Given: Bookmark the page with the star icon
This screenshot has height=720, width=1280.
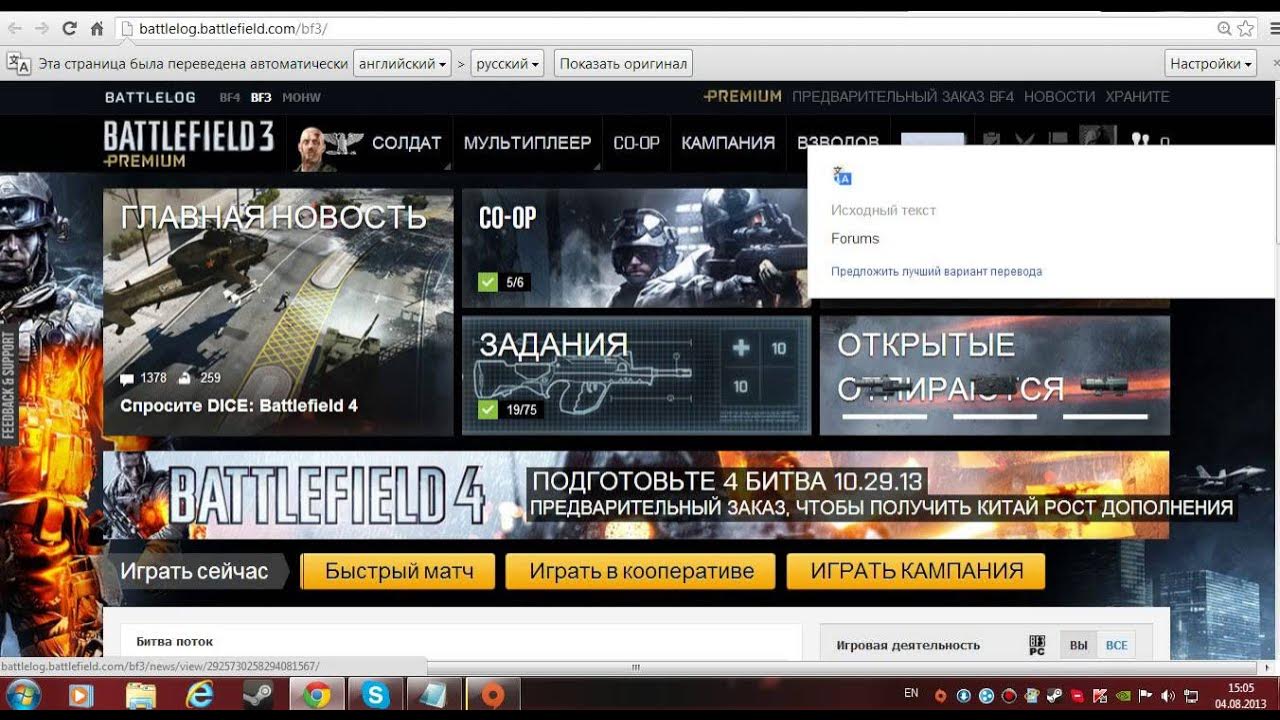Looking at the screenshot, I should tap(1245, 28).
